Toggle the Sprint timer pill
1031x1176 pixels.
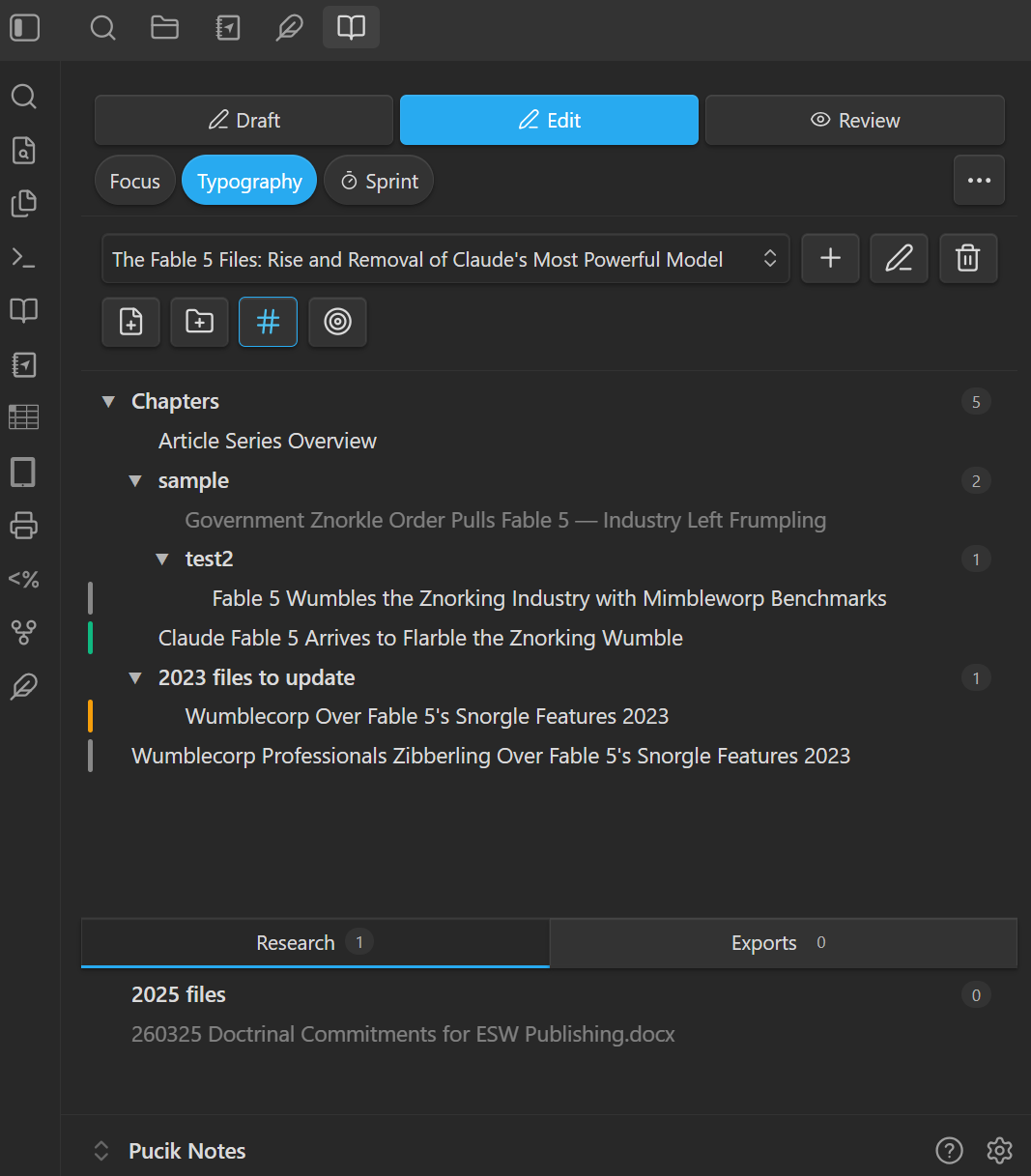[379, 181]
